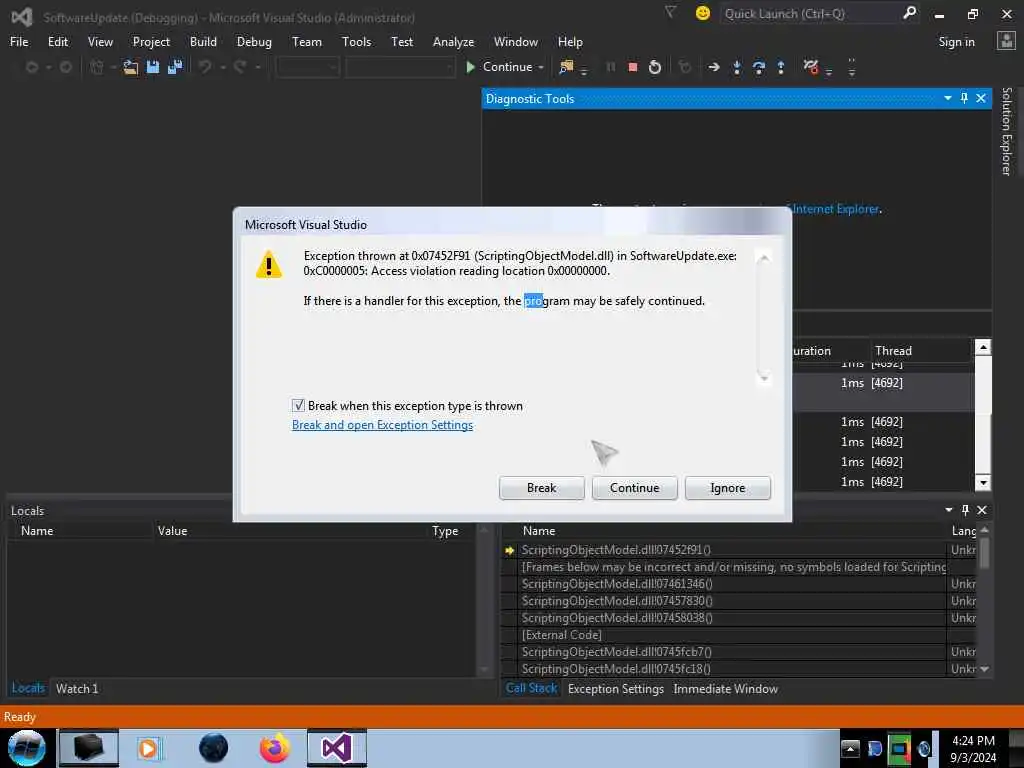Open the collapsed Solution Explorer side tab
The width and height of the screenshot is (1024, 768).
1006,131
